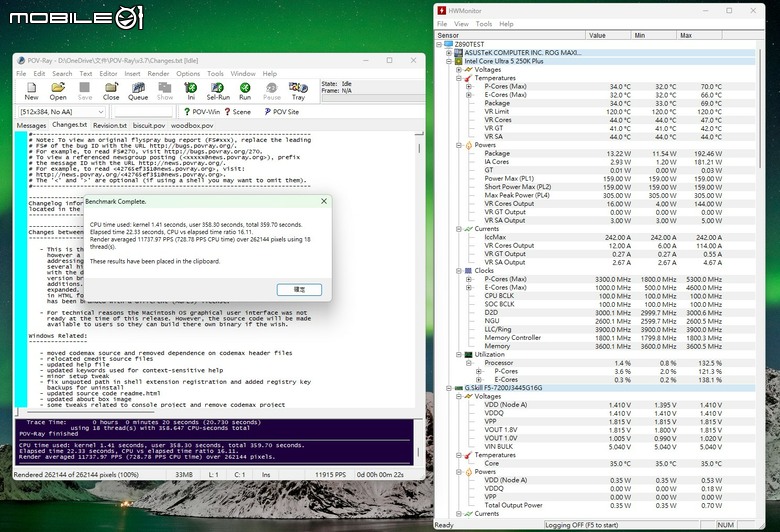The image size is (780, 532).
Task: Collapse the Utilization tree node
Action: pyautogui.click(x=459, y=354)
